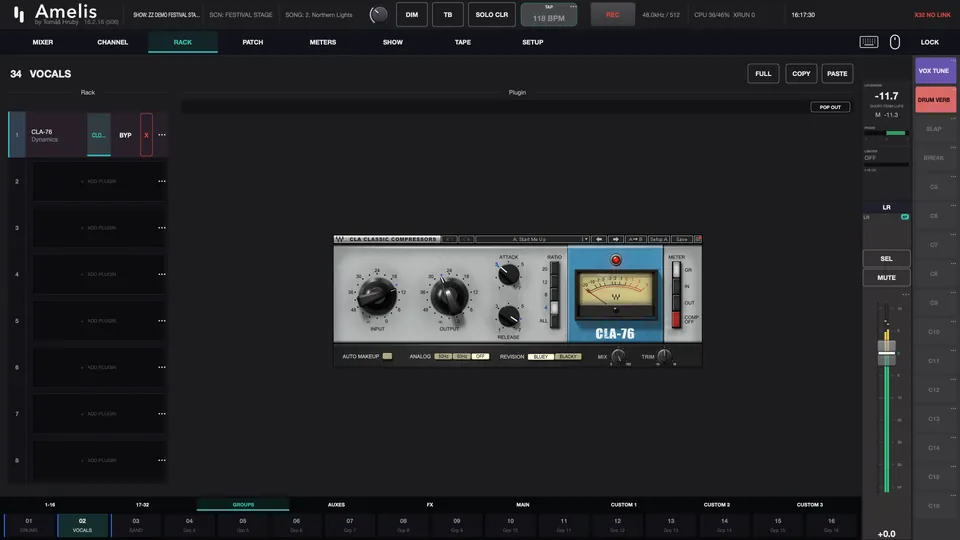Toggle Auto Makeup on CLA-76
This screenshot has width=960, height=540.
387,356
